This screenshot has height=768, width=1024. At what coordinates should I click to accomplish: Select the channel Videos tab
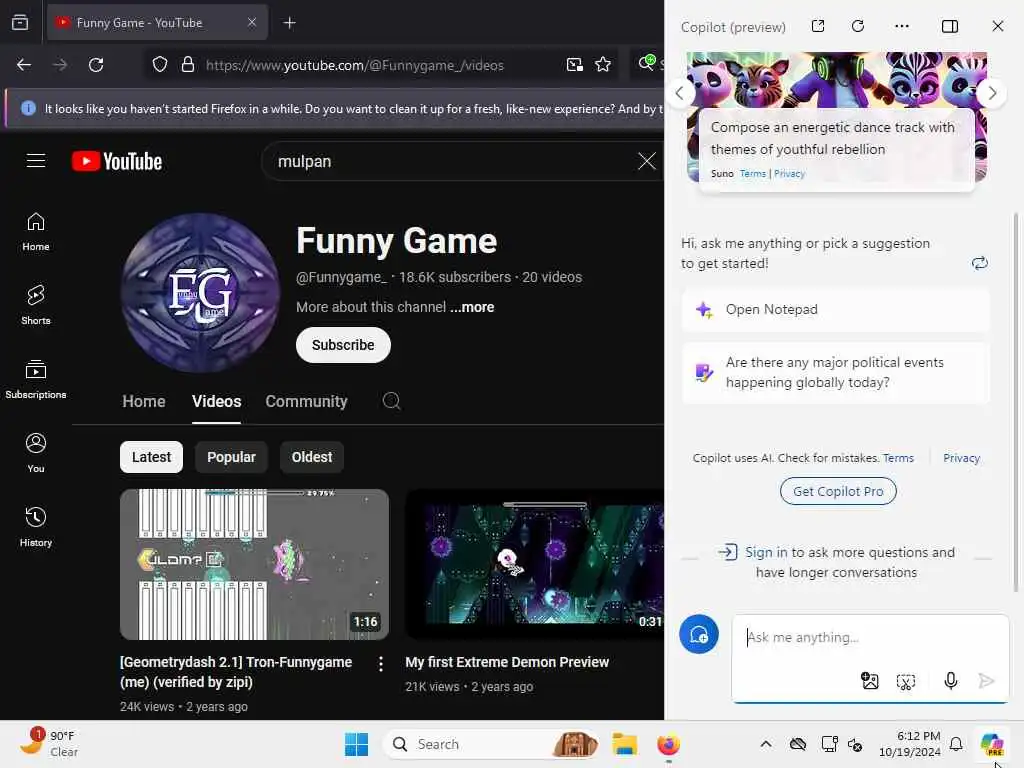point(216,402)
